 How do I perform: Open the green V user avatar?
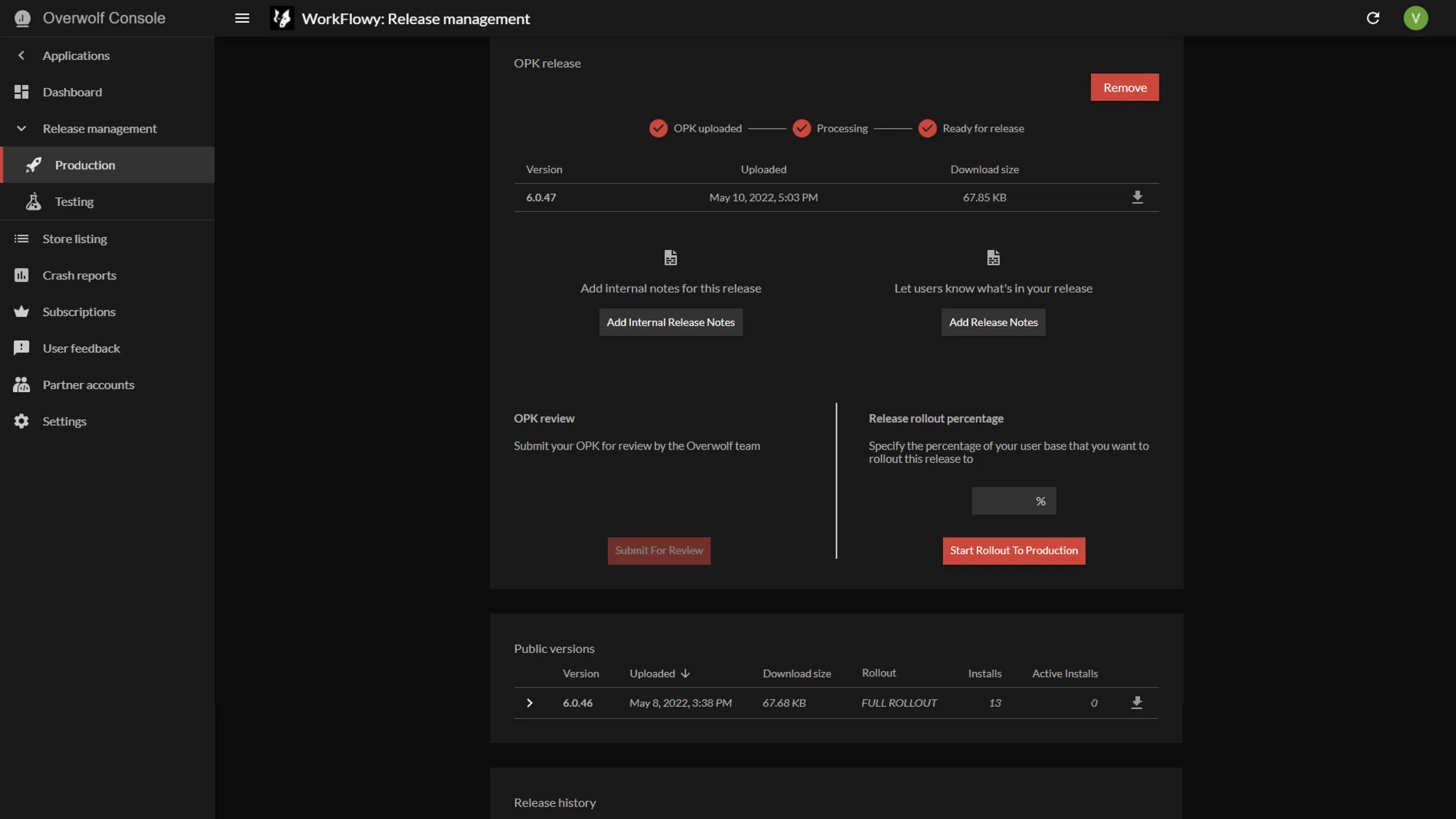pyautogui.click(x=1415, y=18)
